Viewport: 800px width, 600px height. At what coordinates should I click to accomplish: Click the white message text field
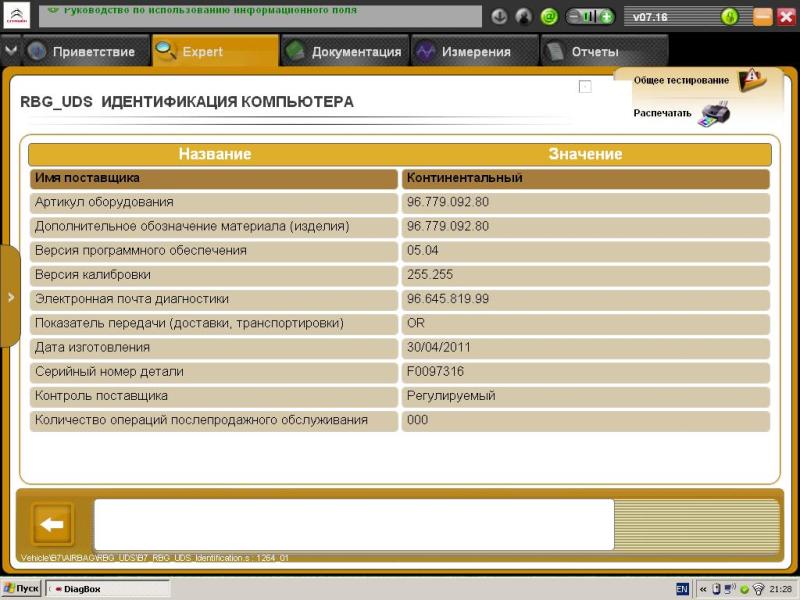click(x=354, y=524)
